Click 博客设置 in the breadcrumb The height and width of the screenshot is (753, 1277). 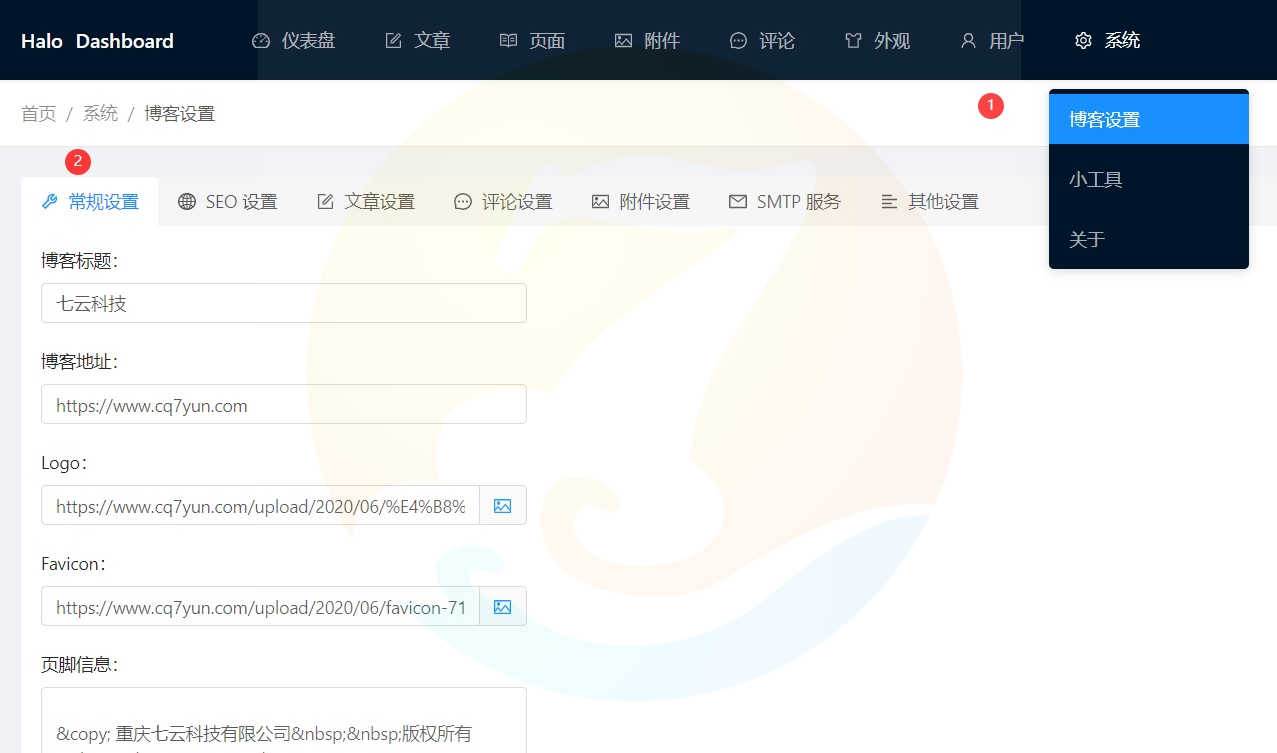[x=180, y=113]
